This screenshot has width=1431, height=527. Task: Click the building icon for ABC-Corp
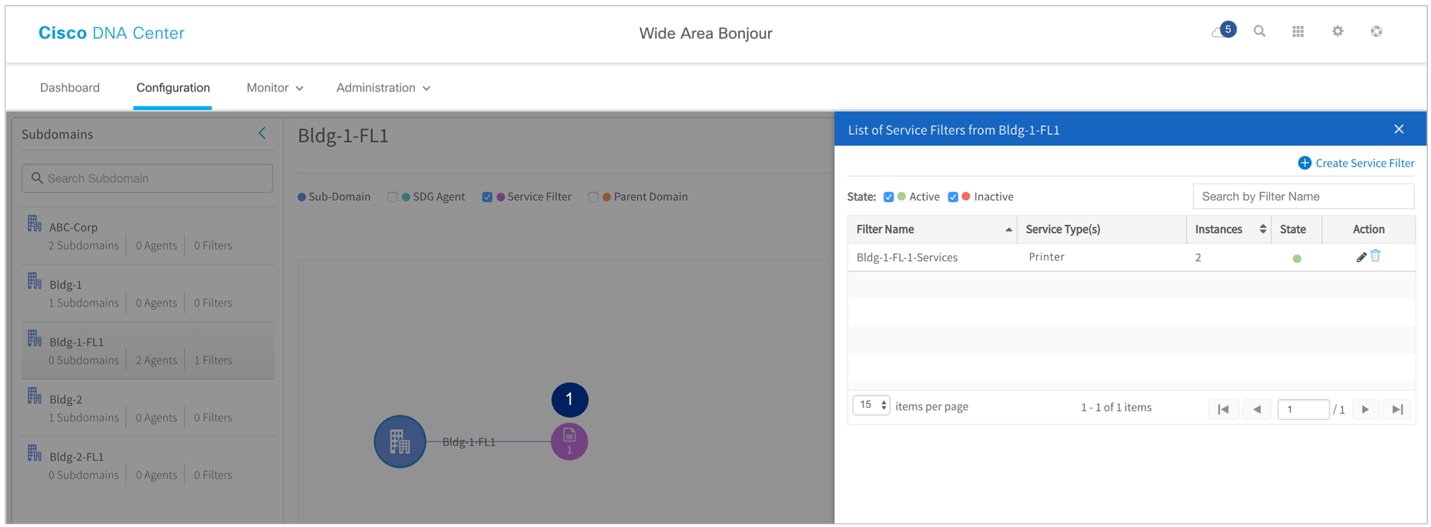click(35, 223)
